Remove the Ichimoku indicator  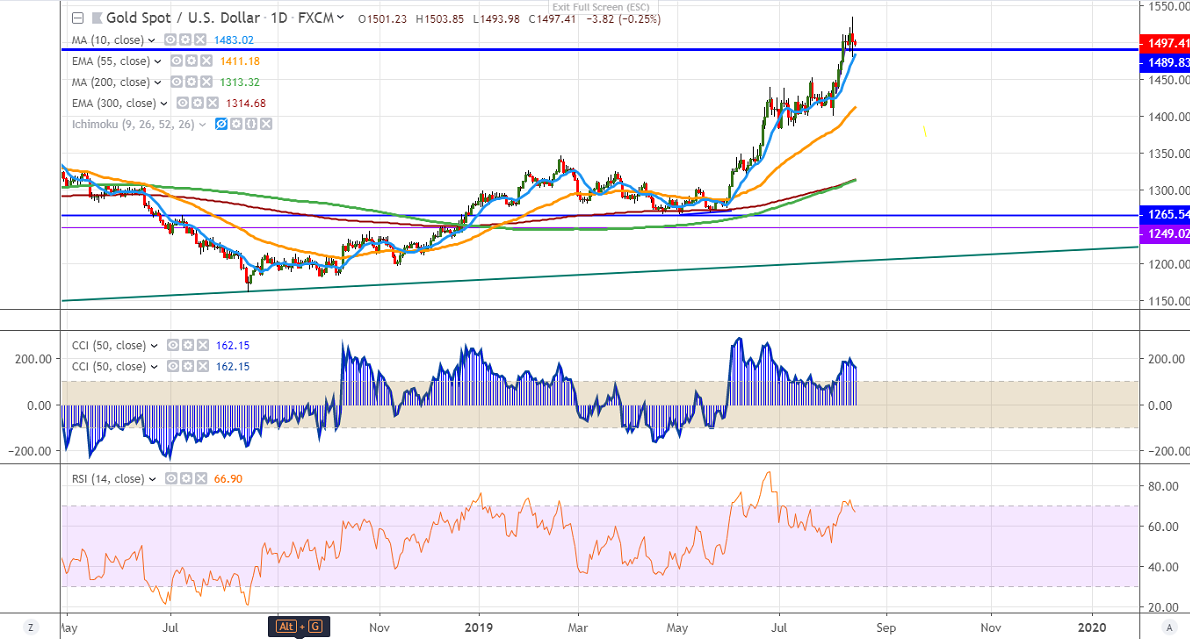point(266,124)
